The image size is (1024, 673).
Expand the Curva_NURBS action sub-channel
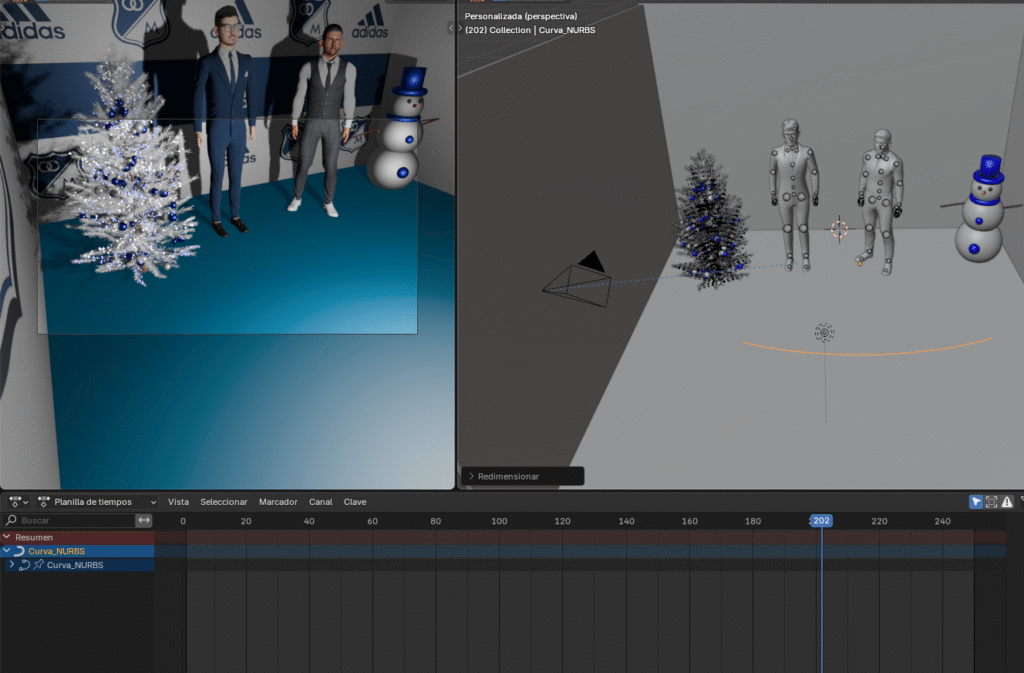tap(12, 565)
